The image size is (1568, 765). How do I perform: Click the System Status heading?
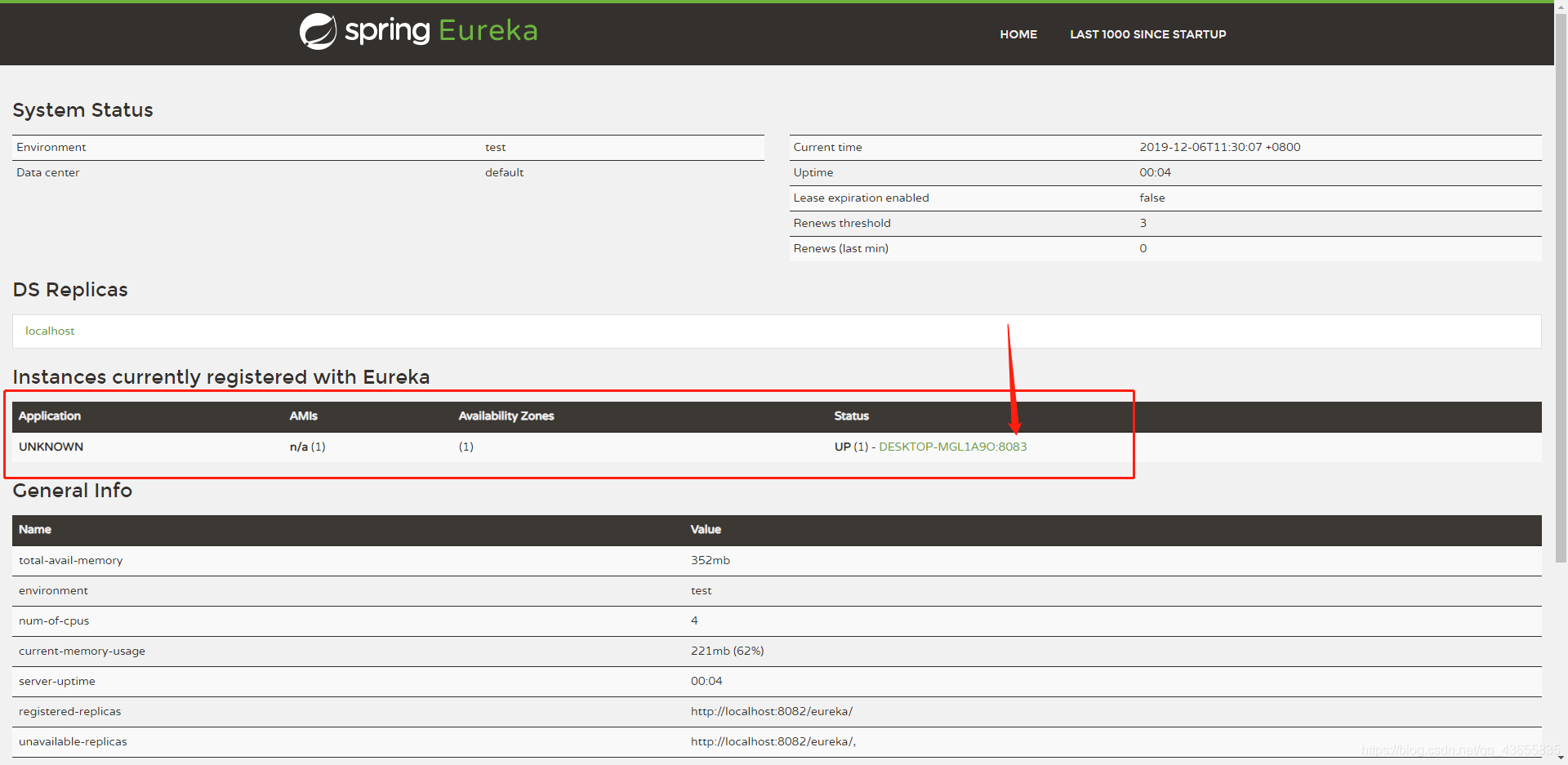click(x=82, y=110)
